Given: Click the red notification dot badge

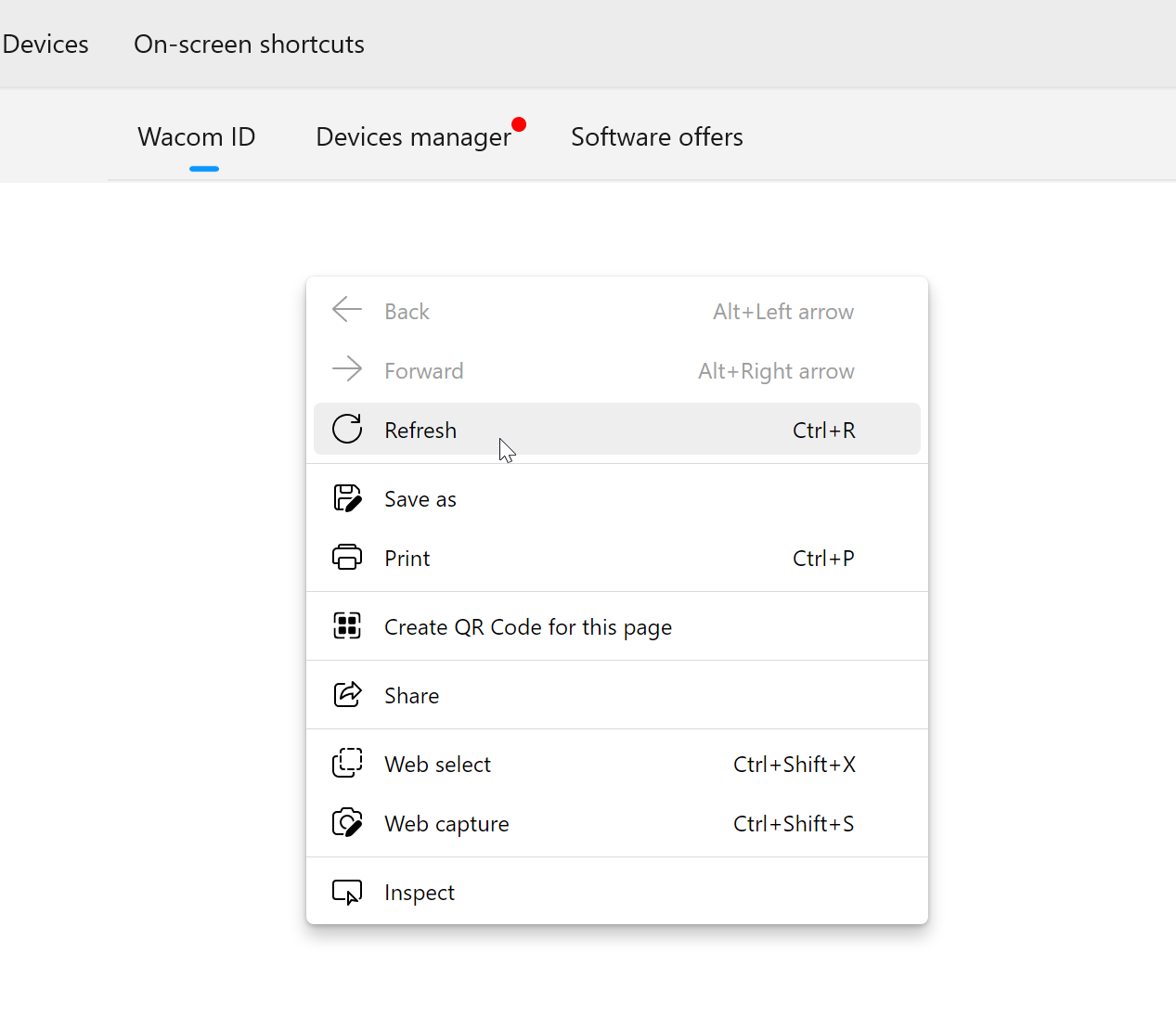Looking at the screenshot, I should coord(519,124).
